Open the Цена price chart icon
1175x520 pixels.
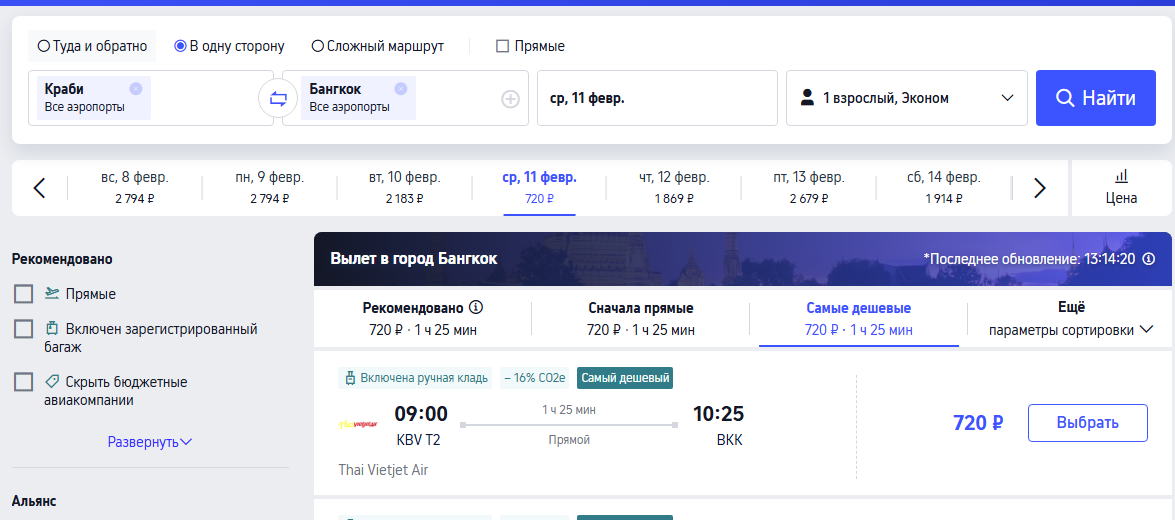[1121, 187]
